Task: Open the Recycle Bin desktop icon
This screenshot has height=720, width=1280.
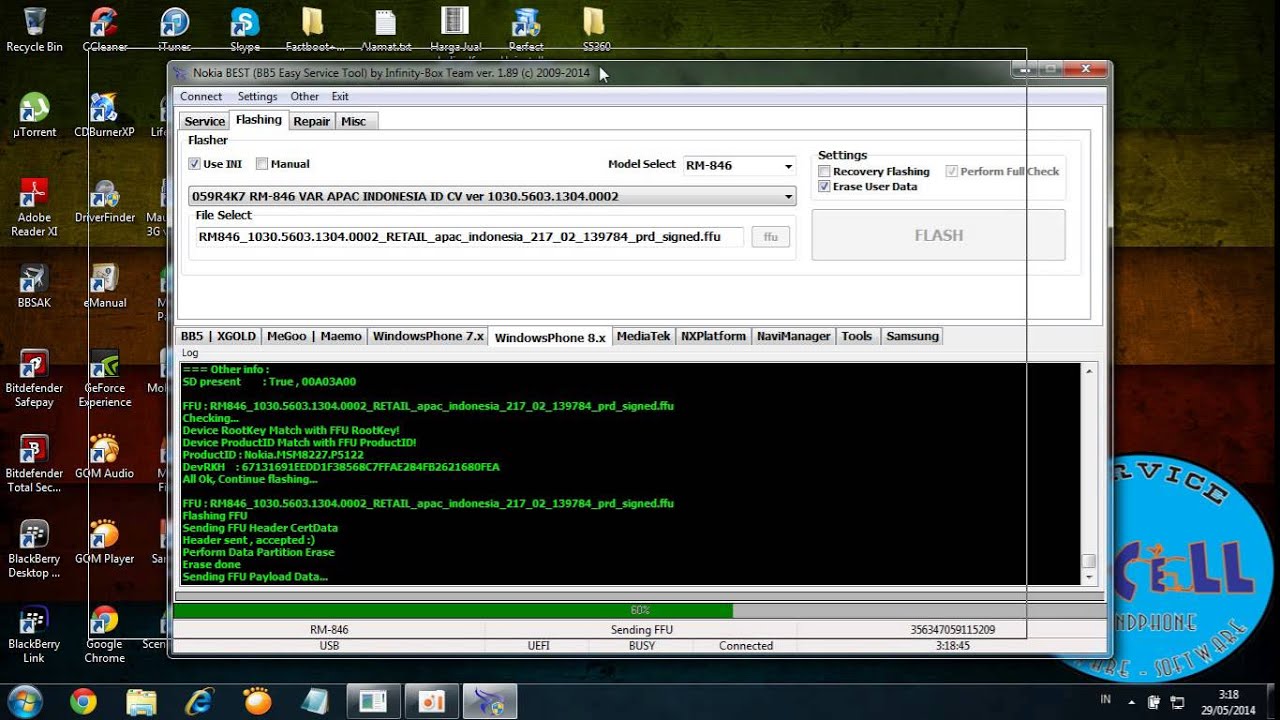Action: click(34, 29)
